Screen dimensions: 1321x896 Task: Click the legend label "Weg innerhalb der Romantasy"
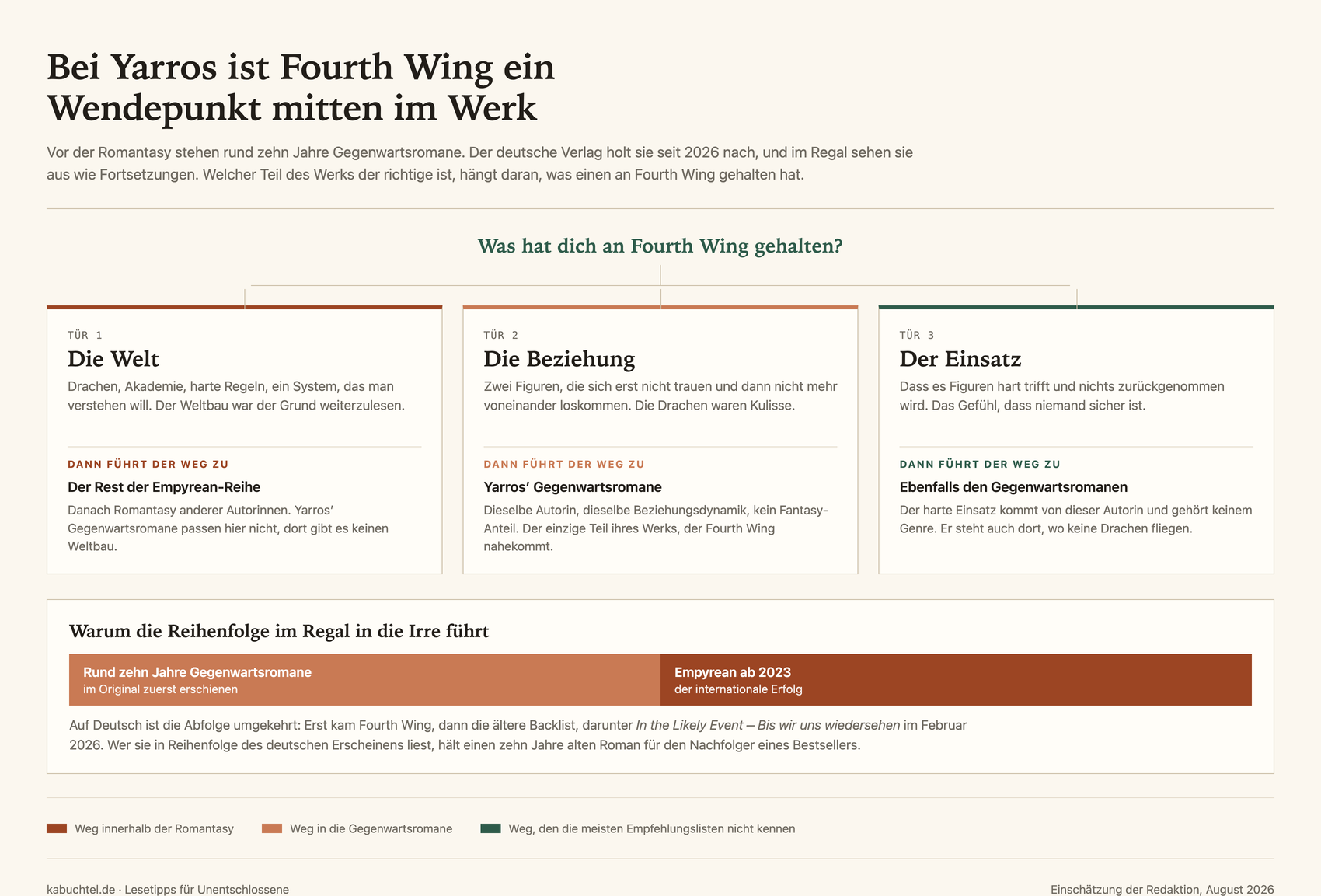pos(154,828)
